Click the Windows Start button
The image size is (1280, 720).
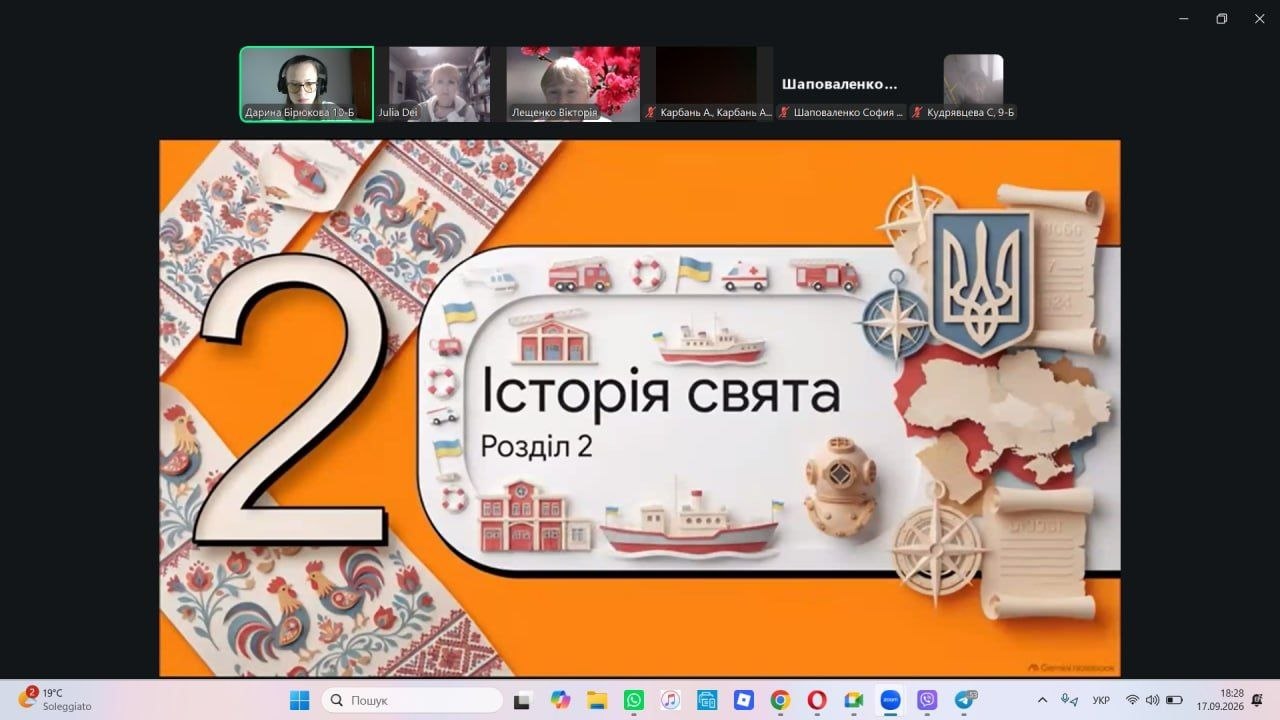tap(299, 700)
